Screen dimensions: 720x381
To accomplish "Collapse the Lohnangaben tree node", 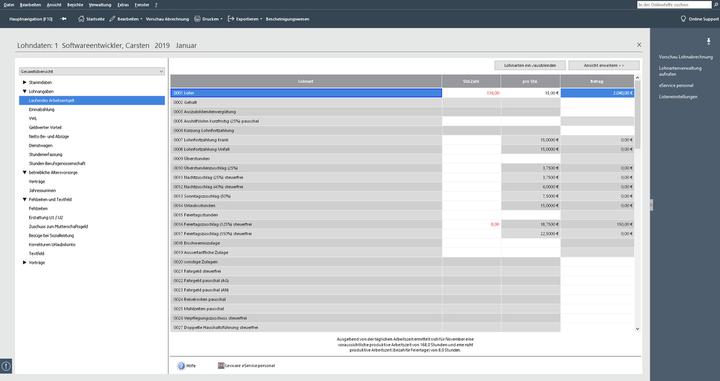I will 25,91.
